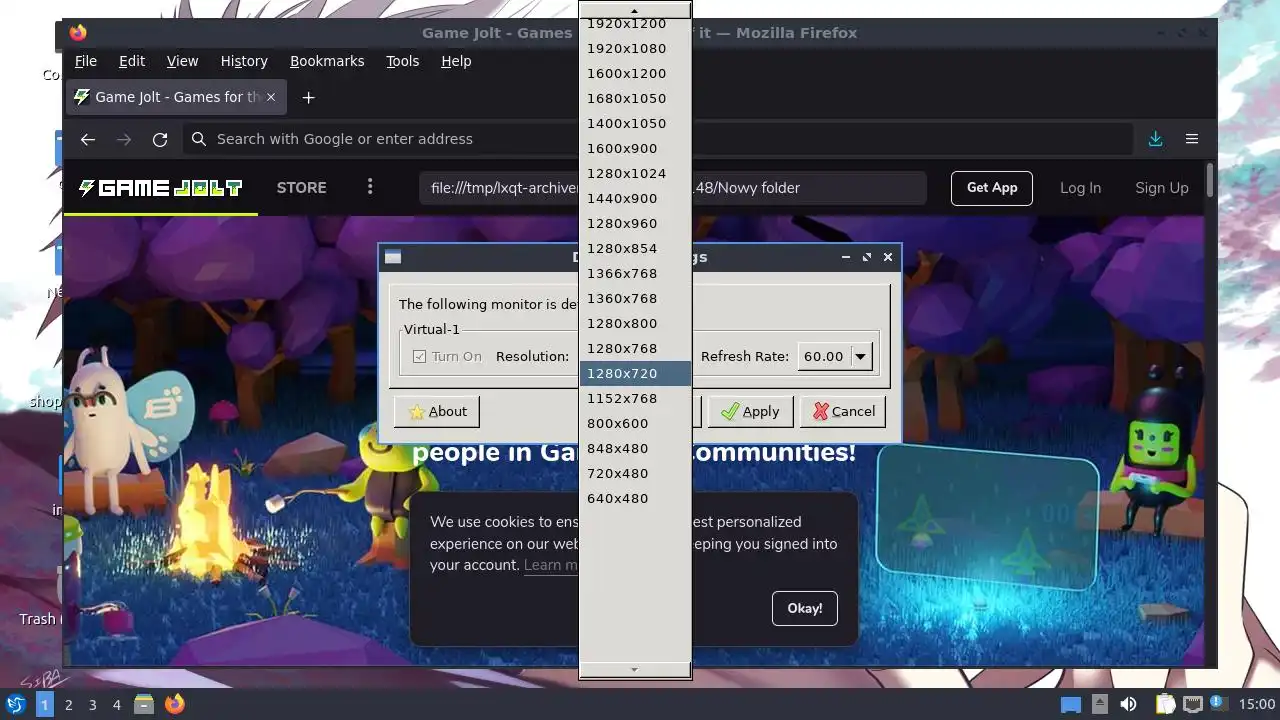
Task: Open the volume control tray icon
Action: (x=1128, y=704)
